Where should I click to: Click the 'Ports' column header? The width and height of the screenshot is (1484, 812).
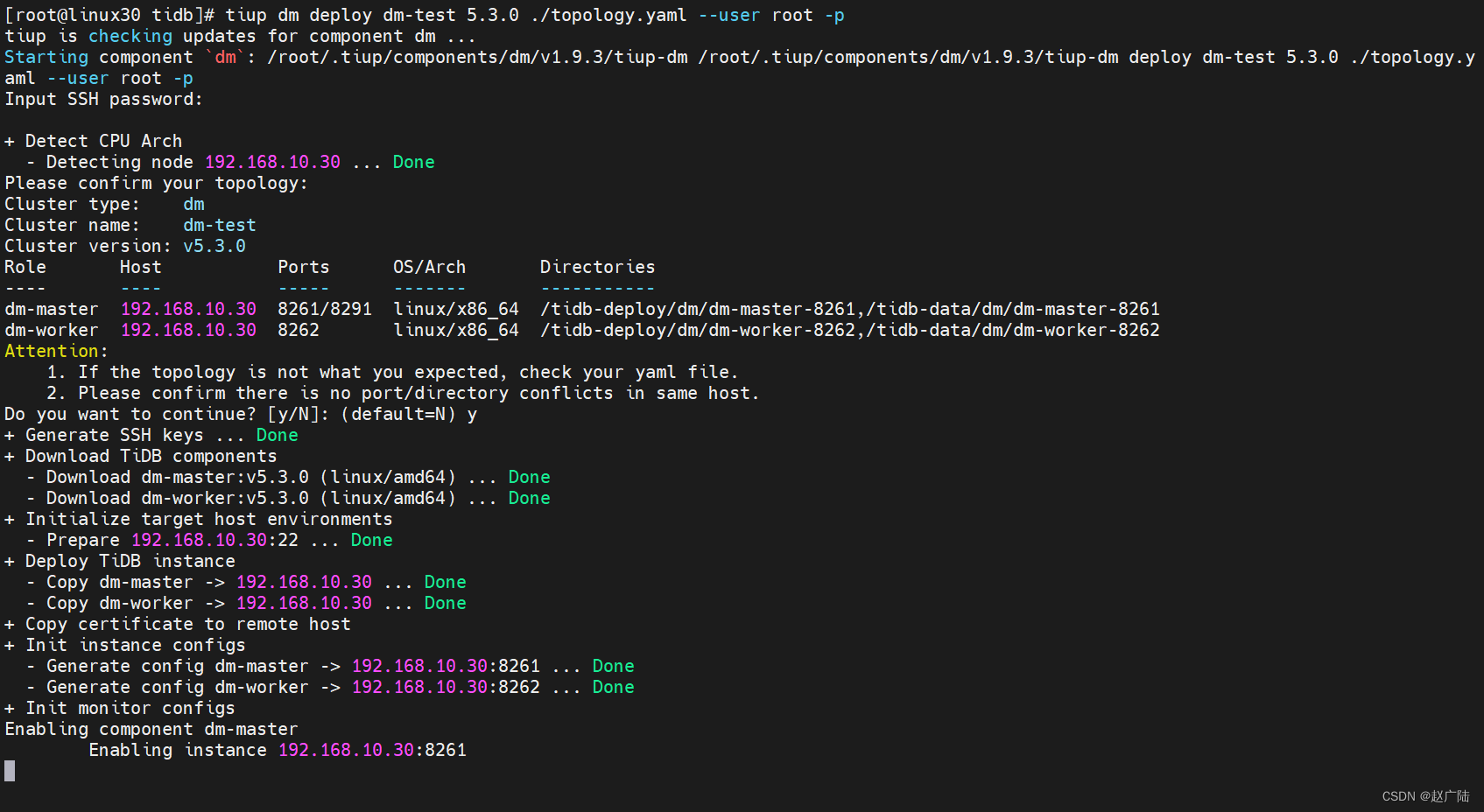[x=303, y=267]
